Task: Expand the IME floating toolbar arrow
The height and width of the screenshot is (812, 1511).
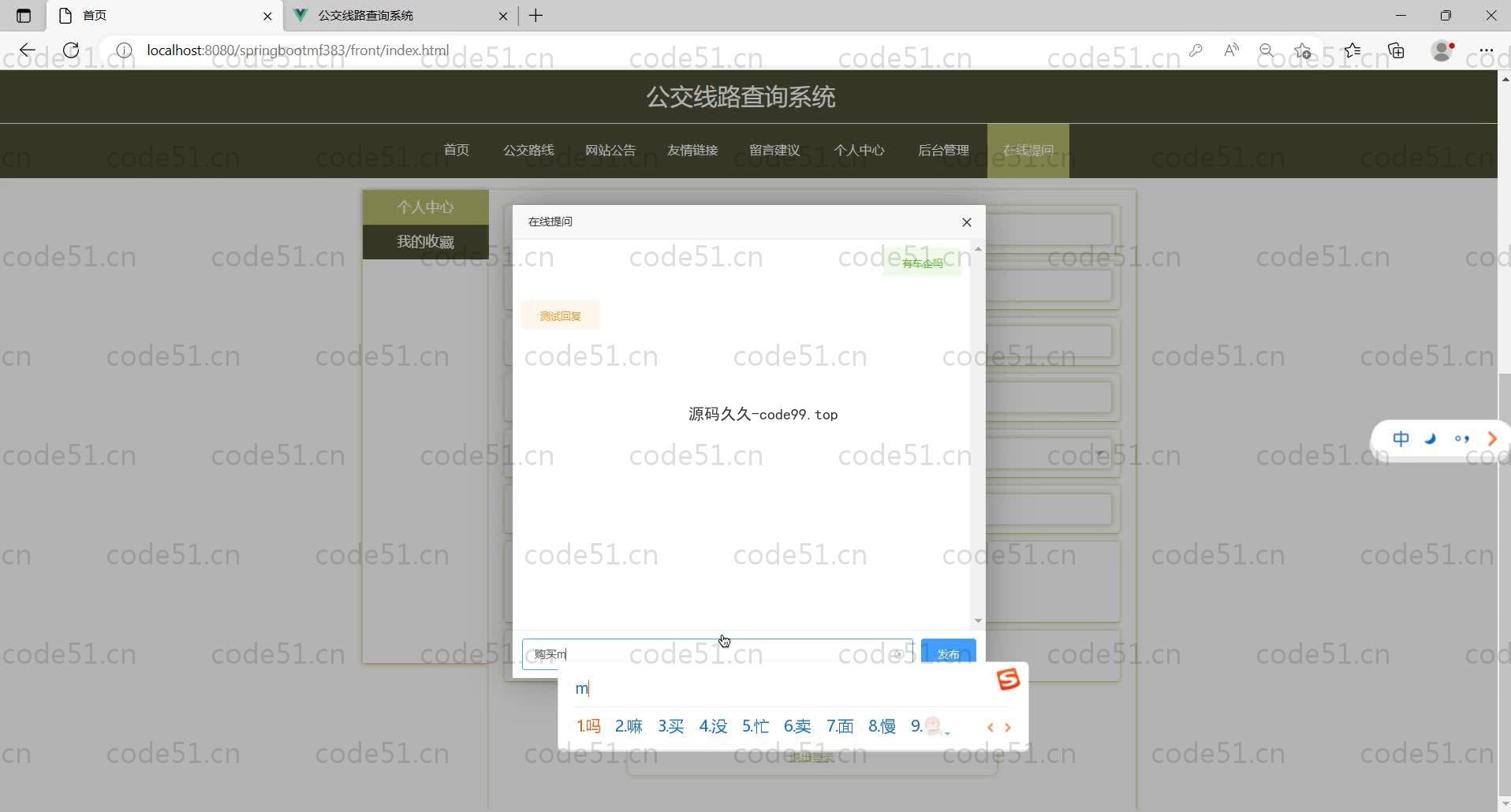Action: pyautogui.click(x=1492, y=439)
